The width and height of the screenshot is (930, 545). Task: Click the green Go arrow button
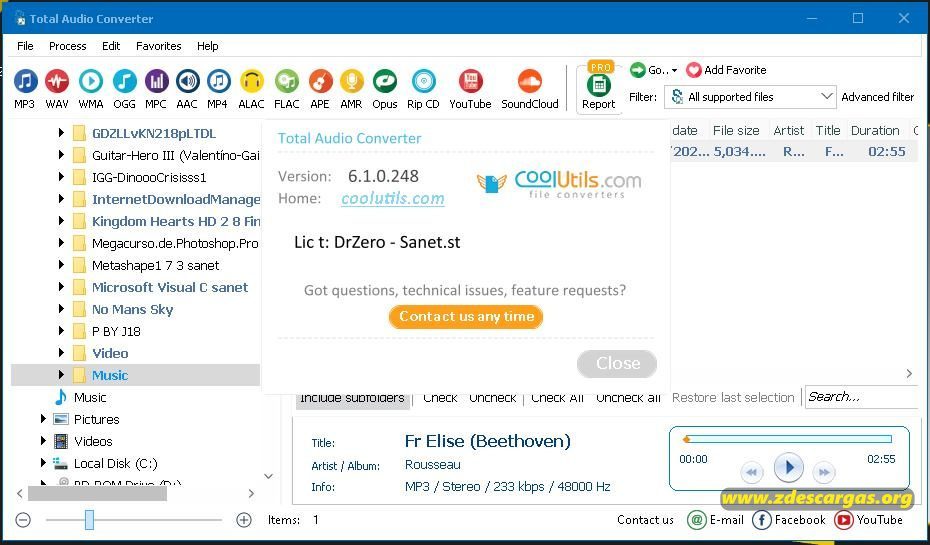638,70
